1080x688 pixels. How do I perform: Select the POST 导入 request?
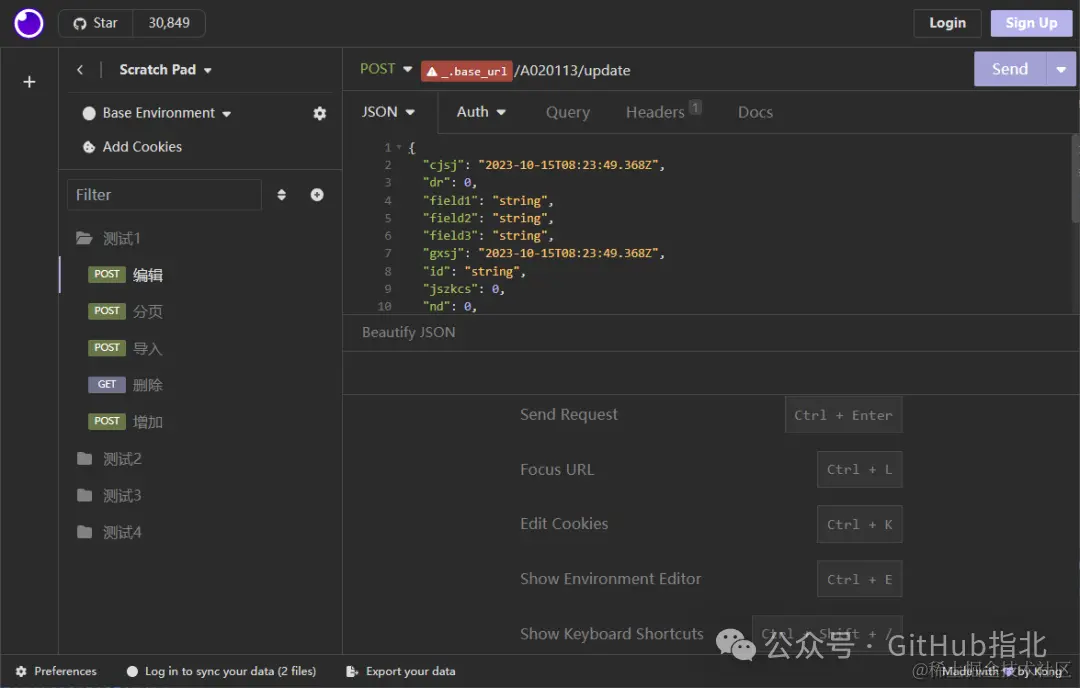[x=200, y=348]
